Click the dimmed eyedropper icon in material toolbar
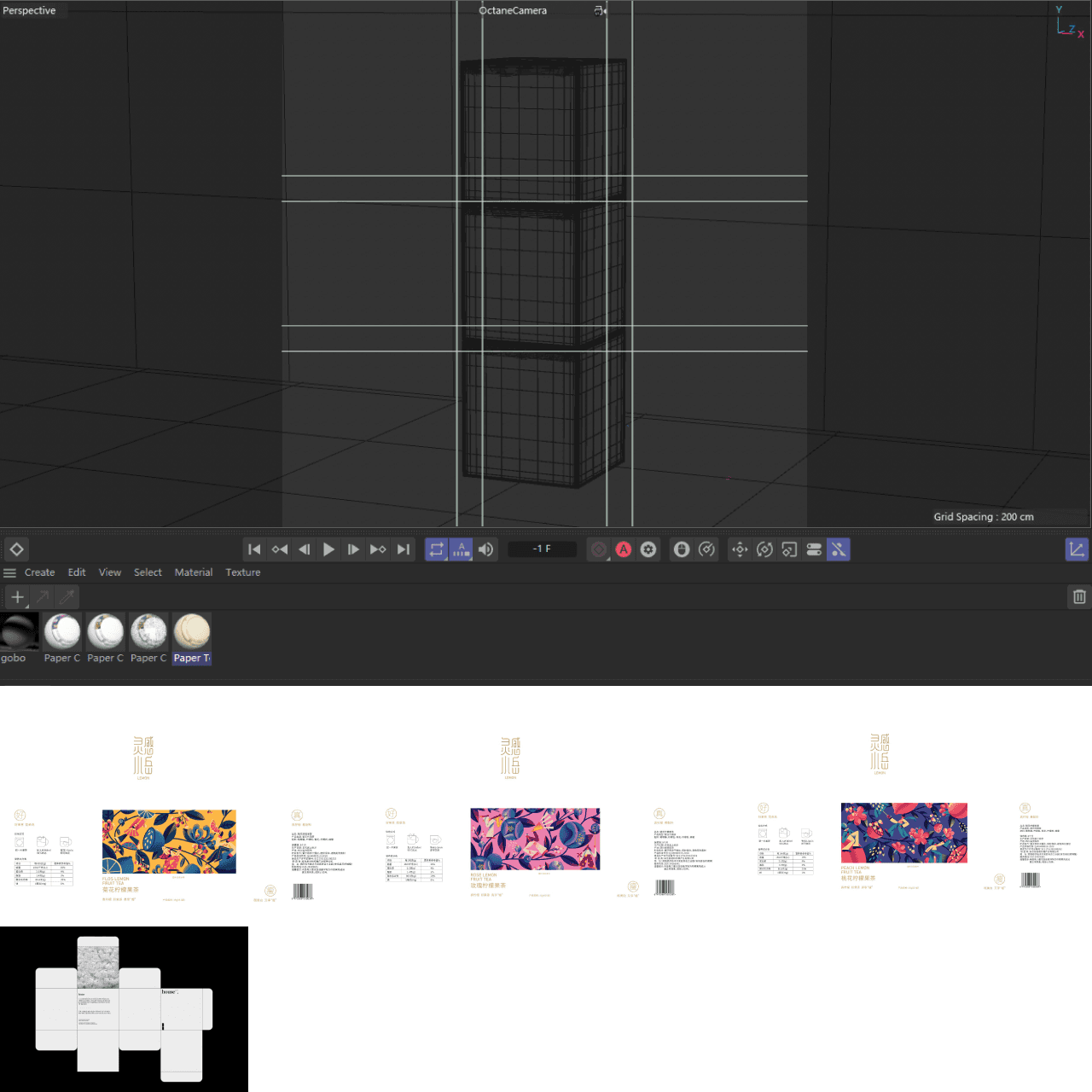 (67, 597)
